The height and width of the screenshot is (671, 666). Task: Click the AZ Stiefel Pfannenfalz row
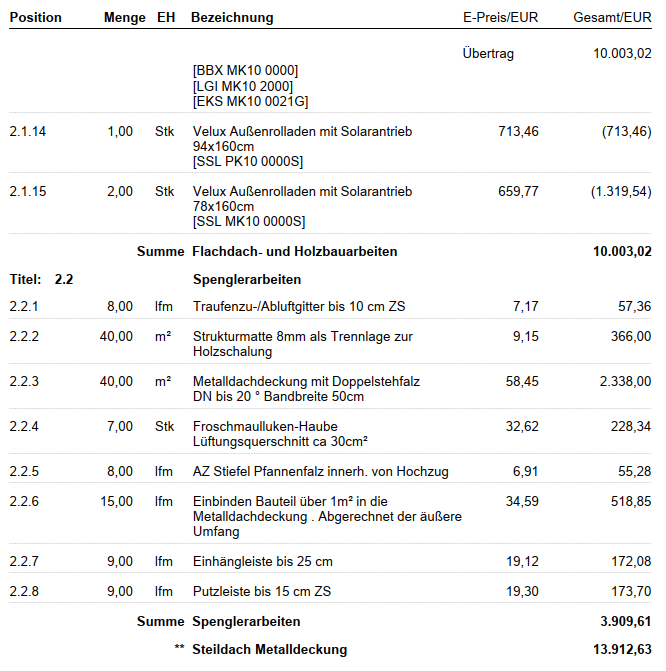(x=330, y=471)
